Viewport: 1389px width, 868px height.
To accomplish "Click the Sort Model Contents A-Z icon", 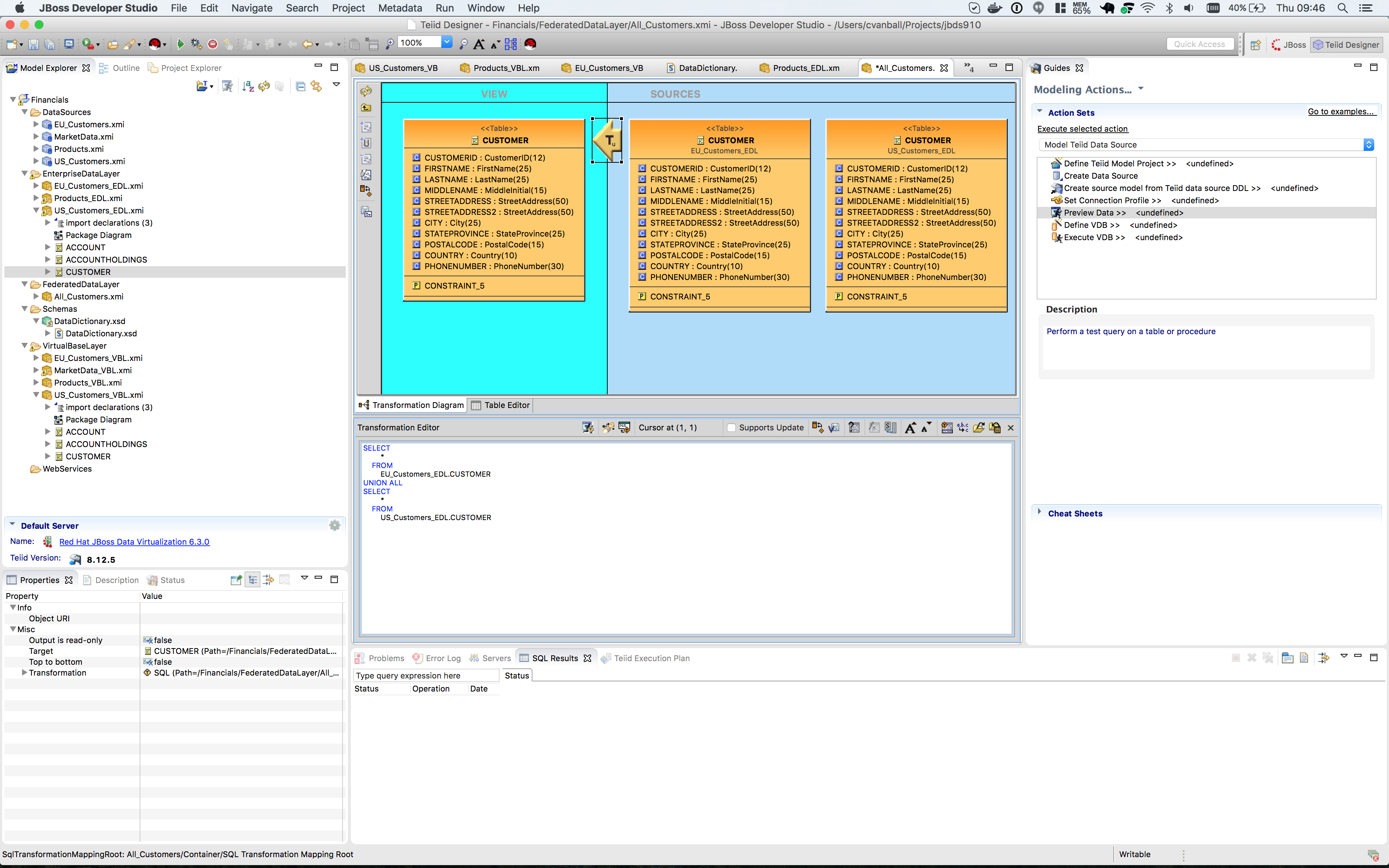I will (248, 86).
